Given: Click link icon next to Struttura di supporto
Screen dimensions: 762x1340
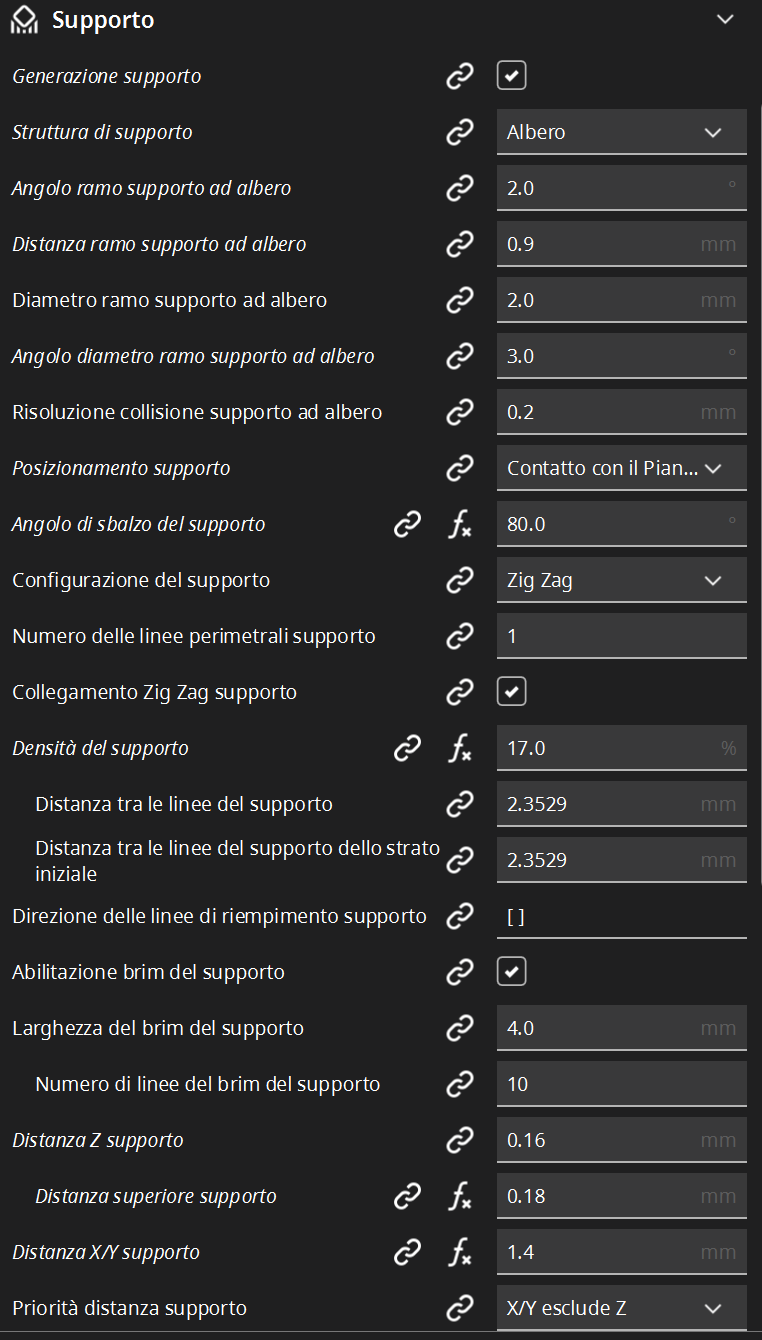Looking at the screenshot, I should pos(459,132).
